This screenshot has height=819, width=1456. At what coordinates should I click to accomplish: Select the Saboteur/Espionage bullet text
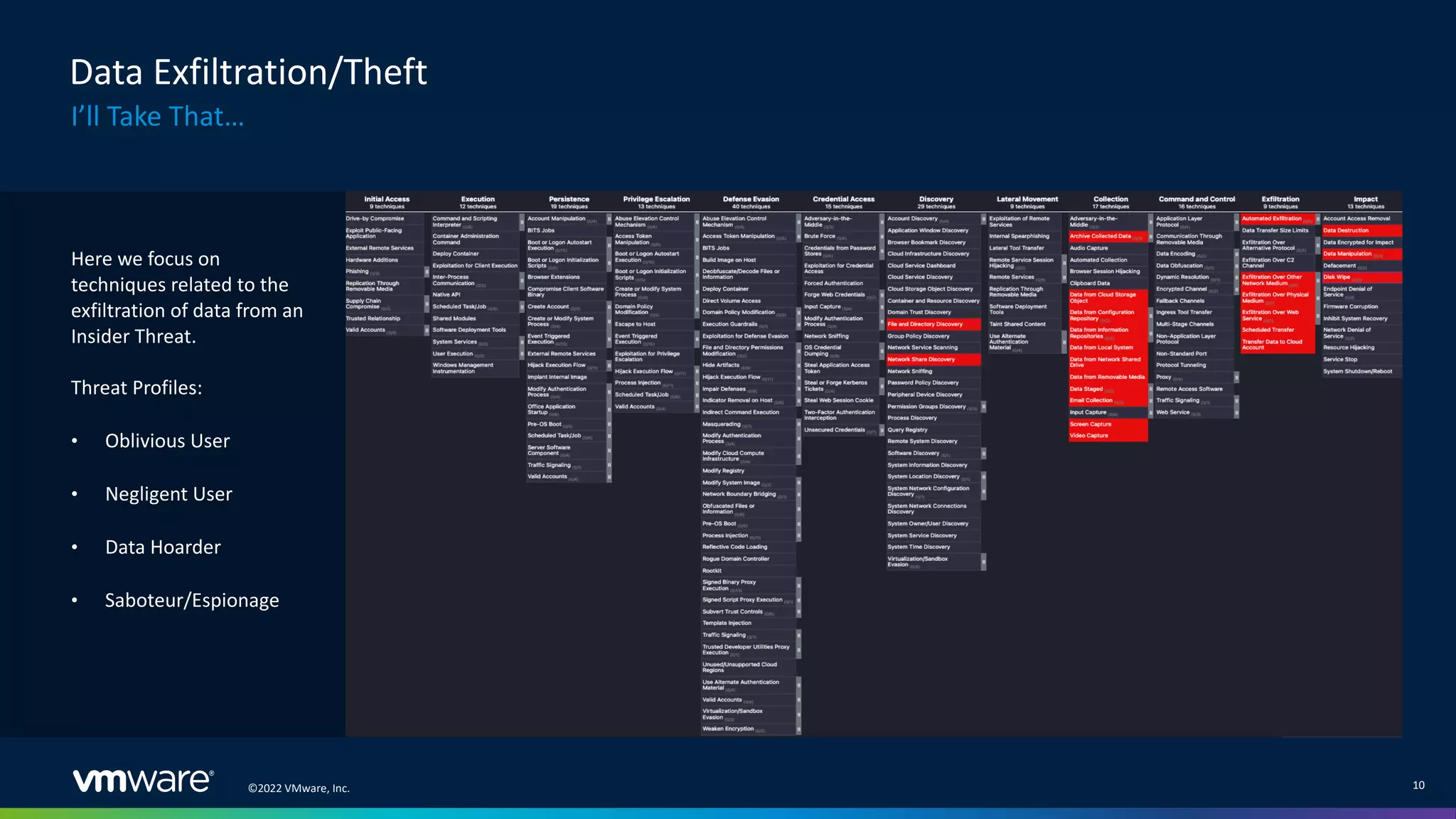[x=192, y=601]
